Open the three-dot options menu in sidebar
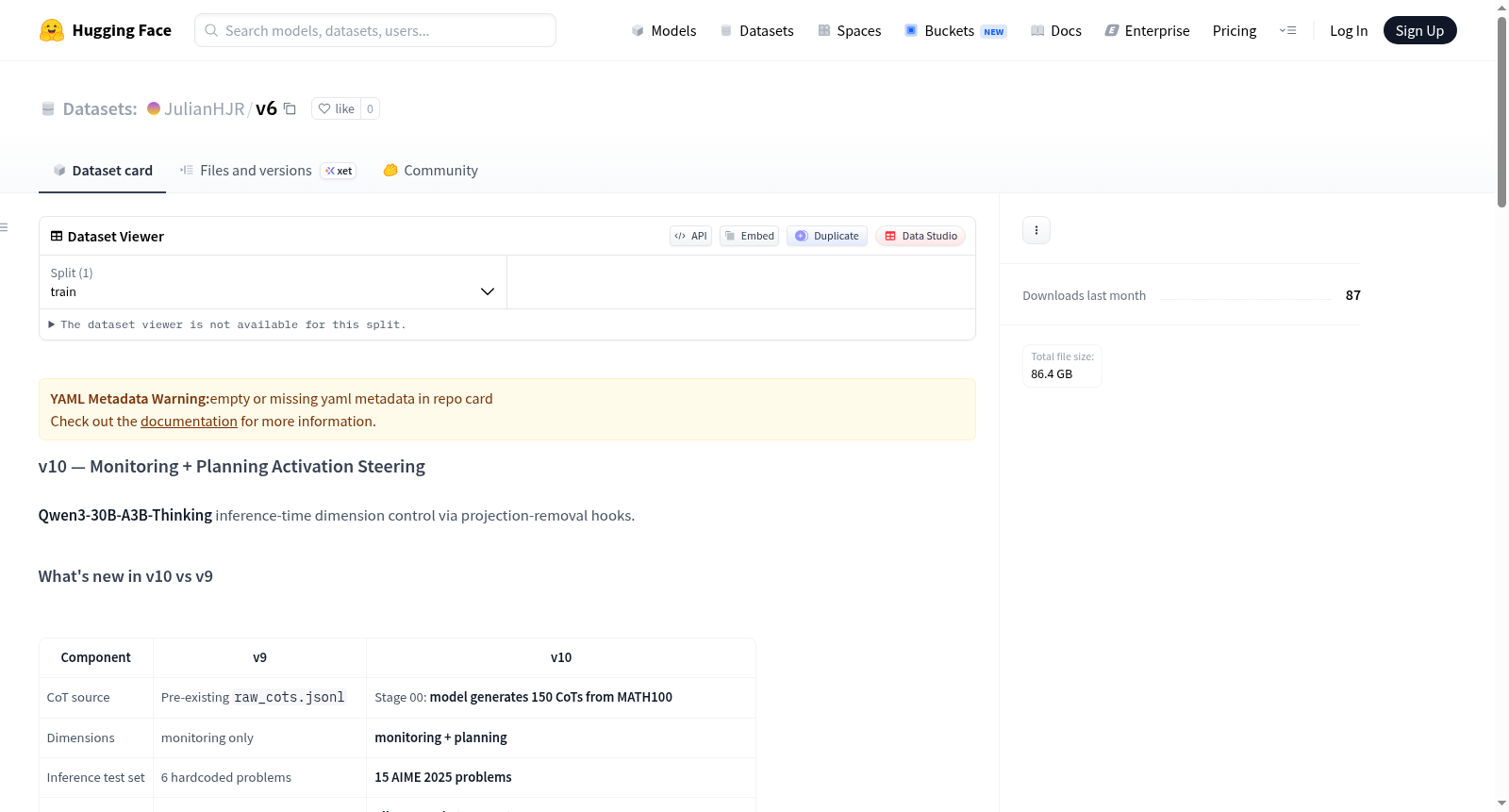The image size is (1509, 812). point(1036,230)
